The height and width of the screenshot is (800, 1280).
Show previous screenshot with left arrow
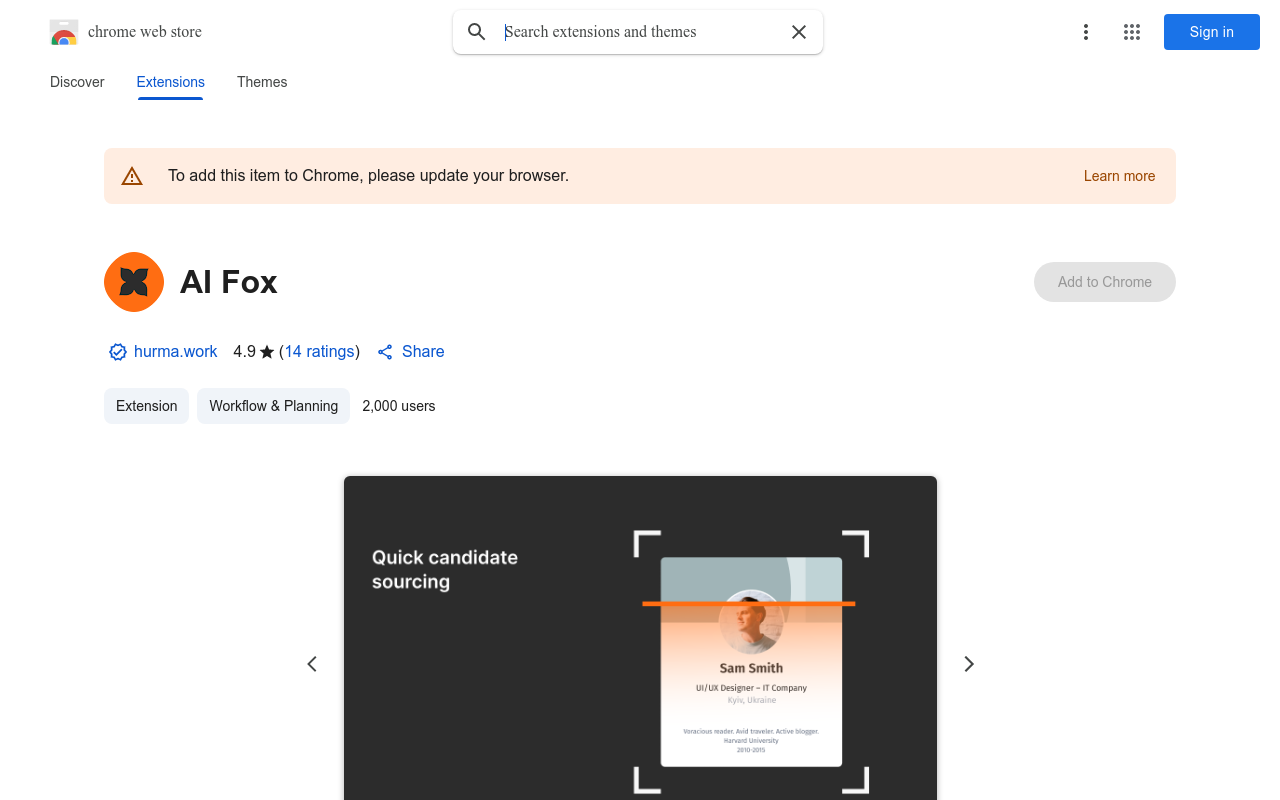pos(312,664)
